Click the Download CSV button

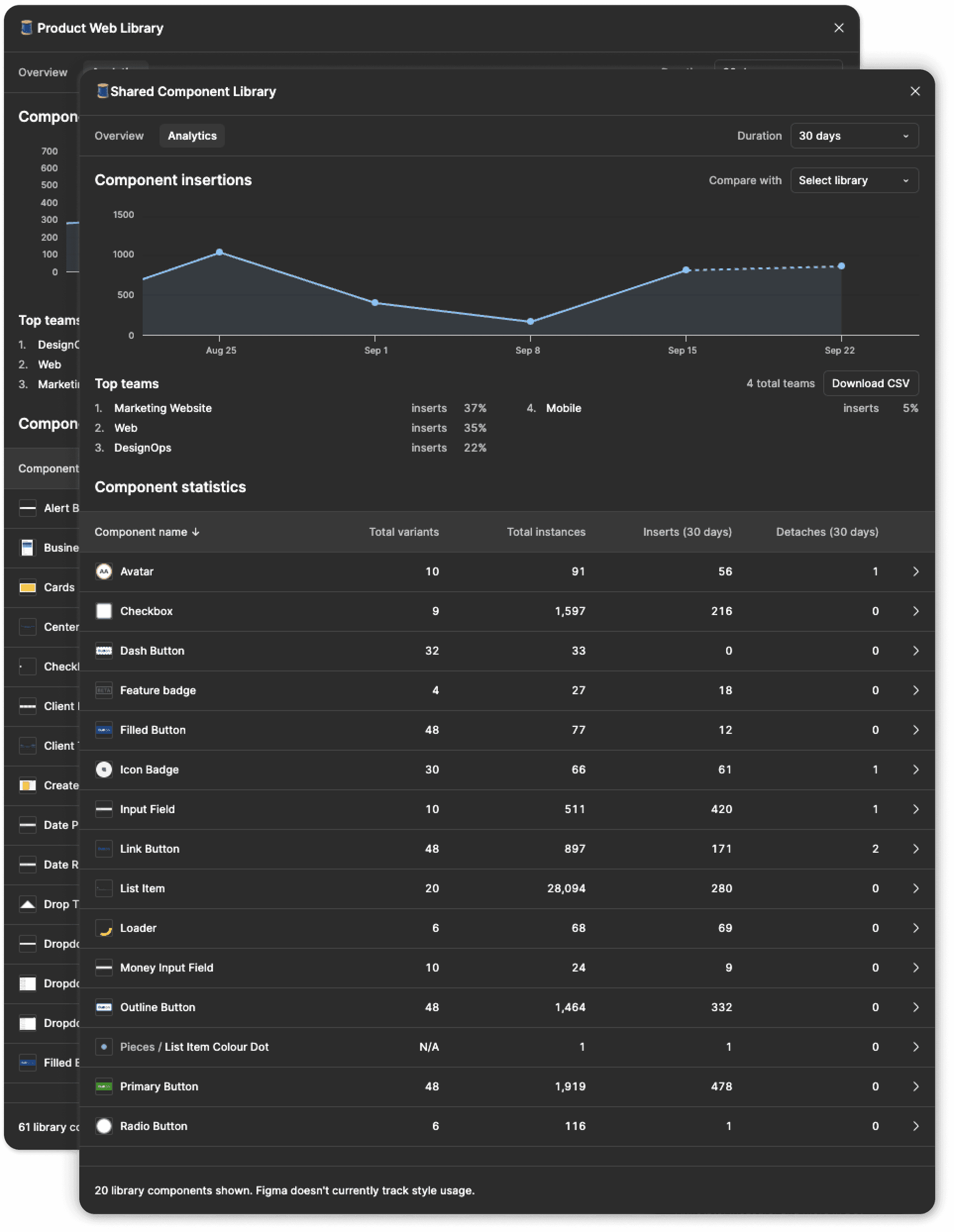870,384
